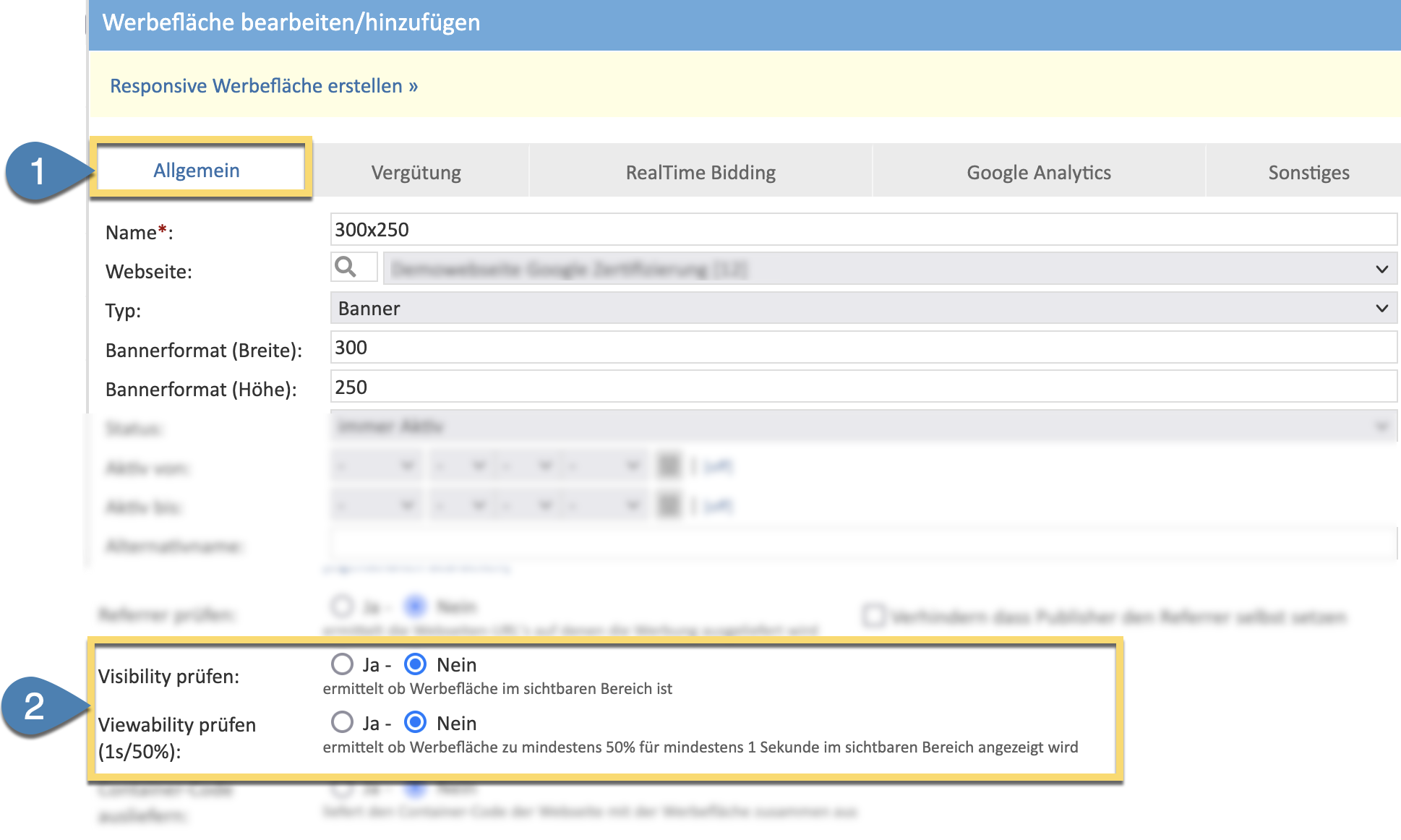Click the blue number 1 callout marker
Image resolution: width=1401 pixels, height=840 pixels.
(x=38, y=171)
